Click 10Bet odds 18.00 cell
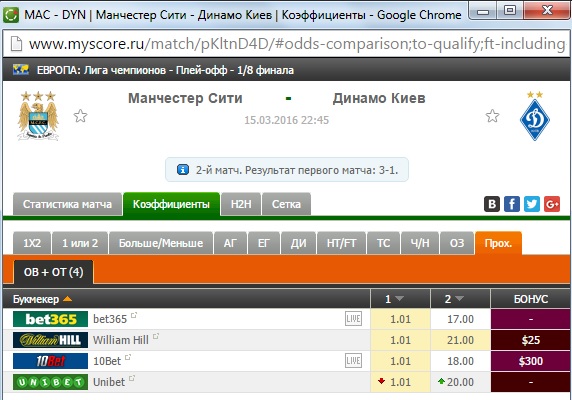Screen dimensions: 572x400 point(460,361)
